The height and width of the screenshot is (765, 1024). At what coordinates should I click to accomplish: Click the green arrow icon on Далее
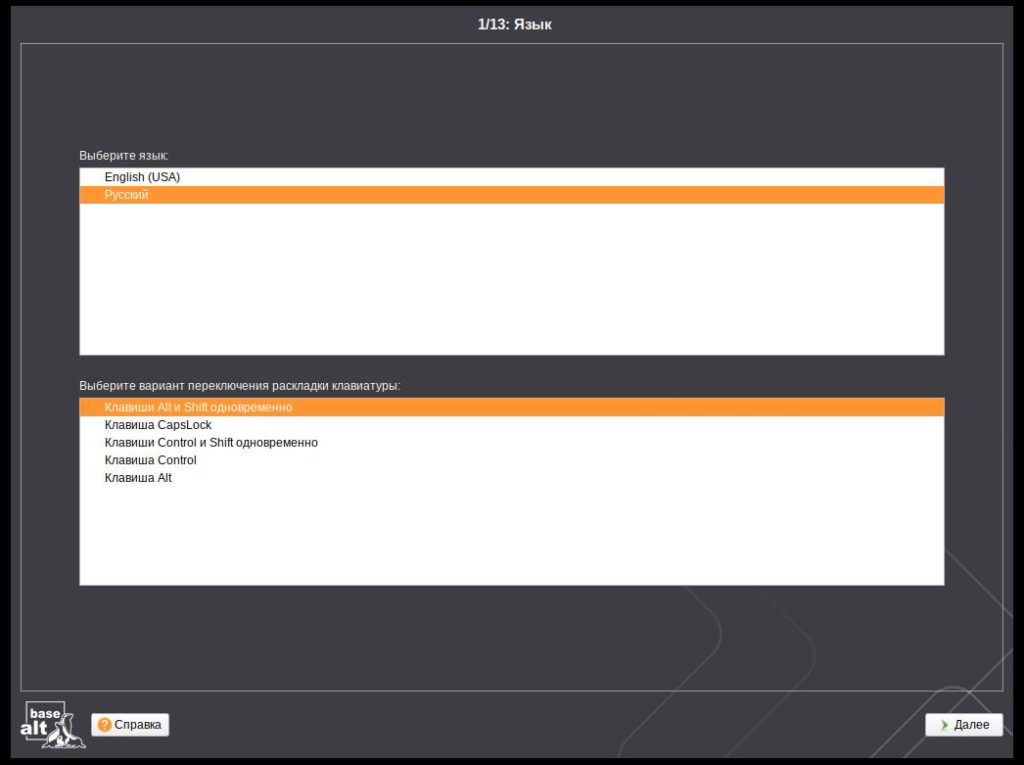pyautogui.click(x=943, y=725)
